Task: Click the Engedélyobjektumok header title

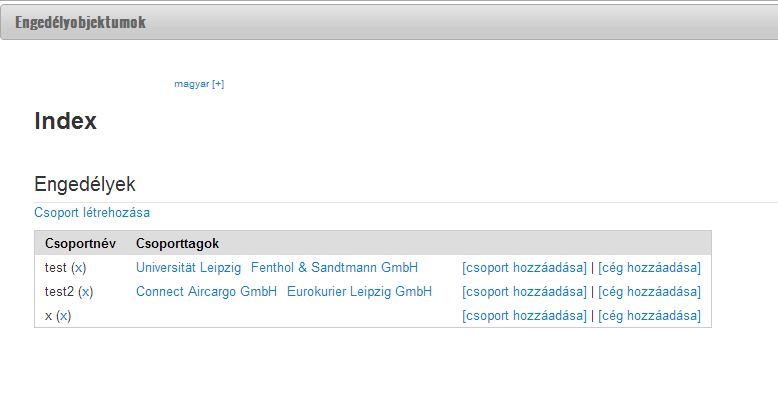Action: pyautogui.click(x=80, y=22)
